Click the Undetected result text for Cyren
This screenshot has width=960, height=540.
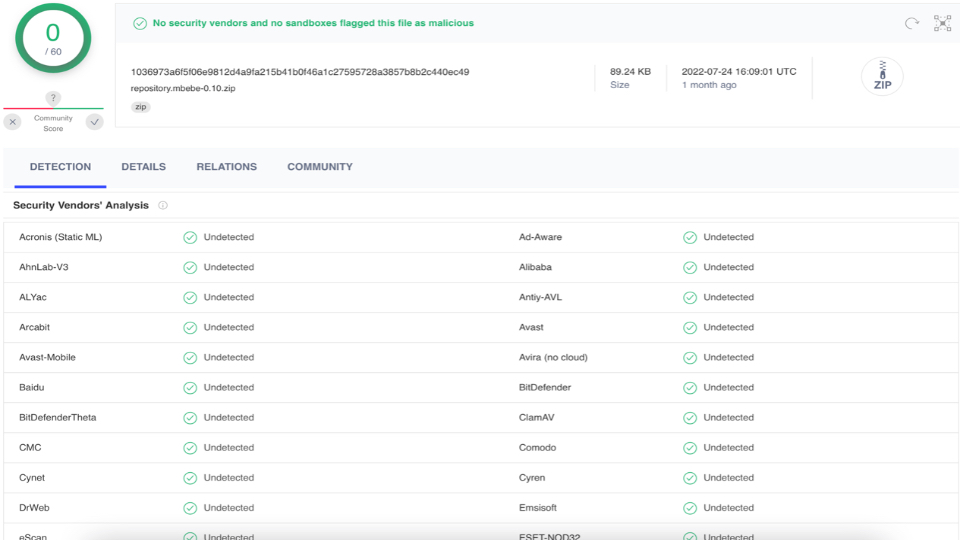click(729, 477)
